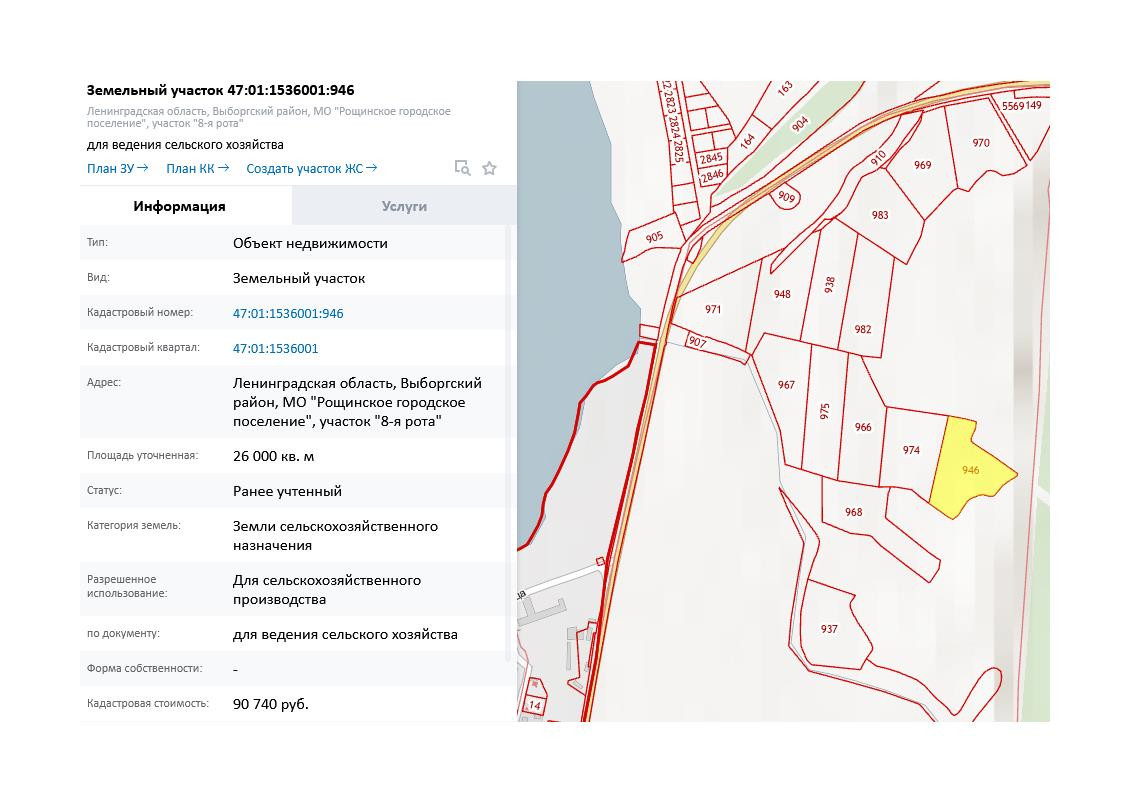
Task: Select parcel 937 on the map
Action: (x=829, y=628)
